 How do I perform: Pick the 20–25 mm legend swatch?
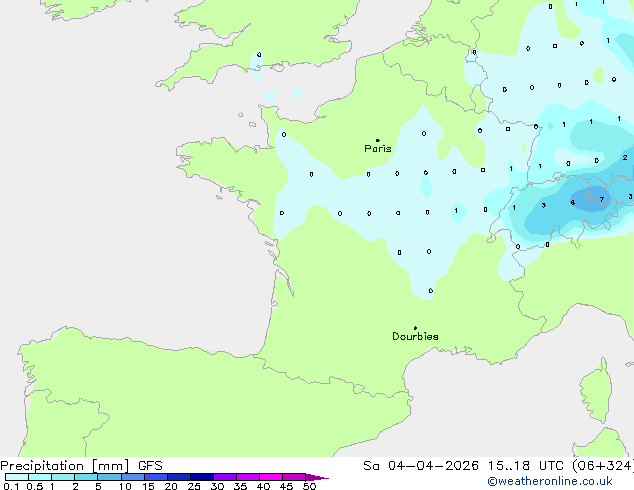coord(179,477)
